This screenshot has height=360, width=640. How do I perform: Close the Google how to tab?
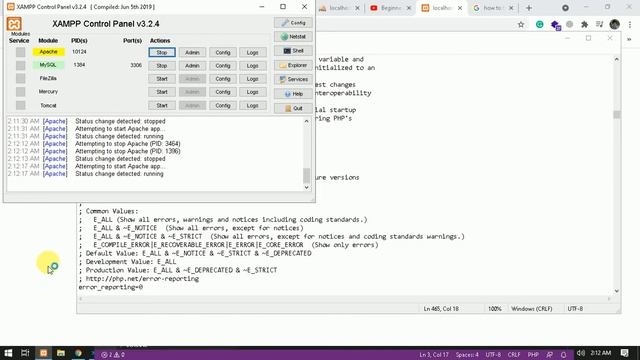coord(511,8)
